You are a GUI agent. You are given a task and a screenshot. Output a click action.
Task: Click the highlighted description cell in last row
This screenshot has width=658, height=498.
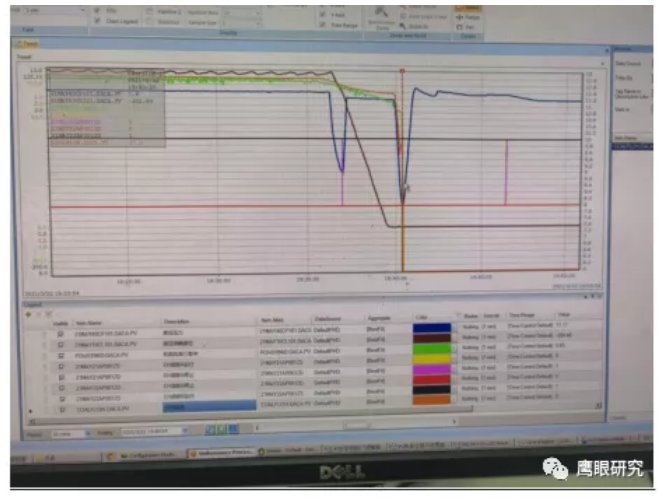click(x=207, y=408)
